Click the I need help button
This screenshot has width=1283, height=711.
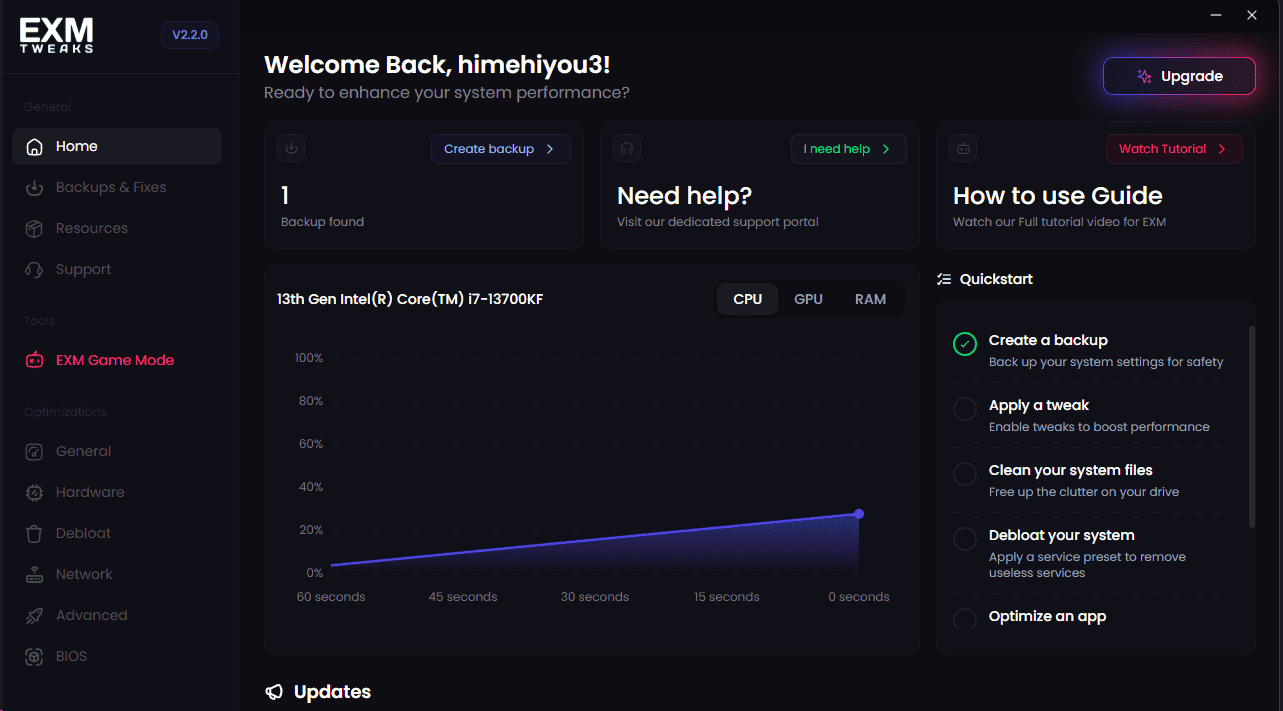point(849,149)
